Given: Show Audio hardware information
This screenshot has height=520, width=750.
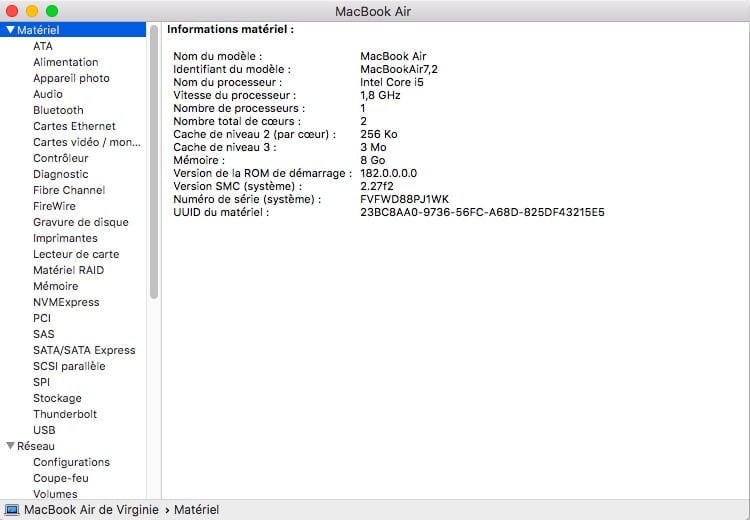Looking at the screenshot, I should pos(48,94).
